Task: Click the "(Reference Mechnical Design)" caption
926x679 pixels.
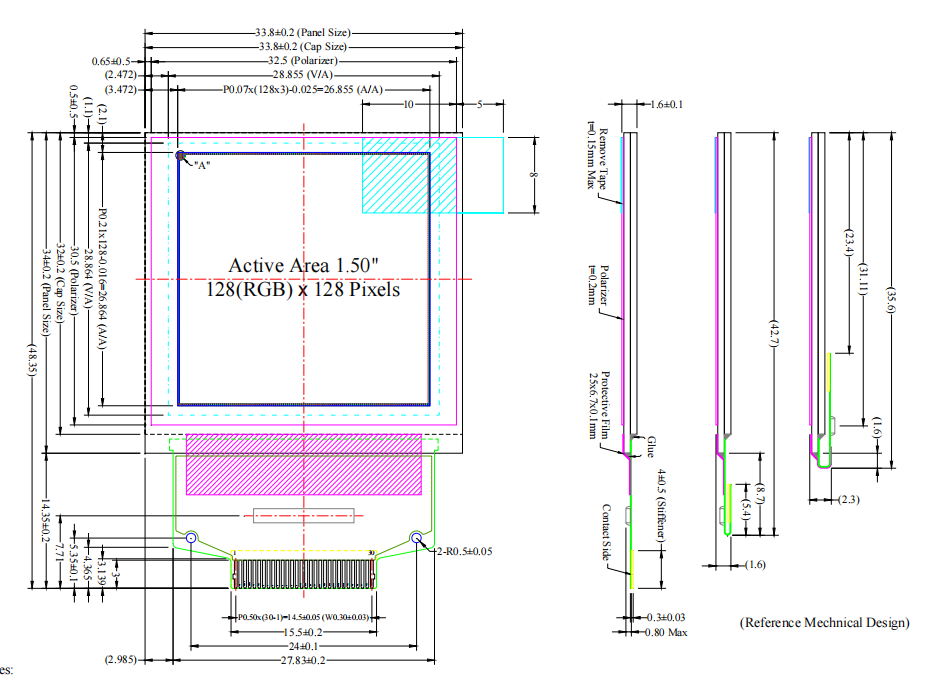Action: tap(824, 622)
